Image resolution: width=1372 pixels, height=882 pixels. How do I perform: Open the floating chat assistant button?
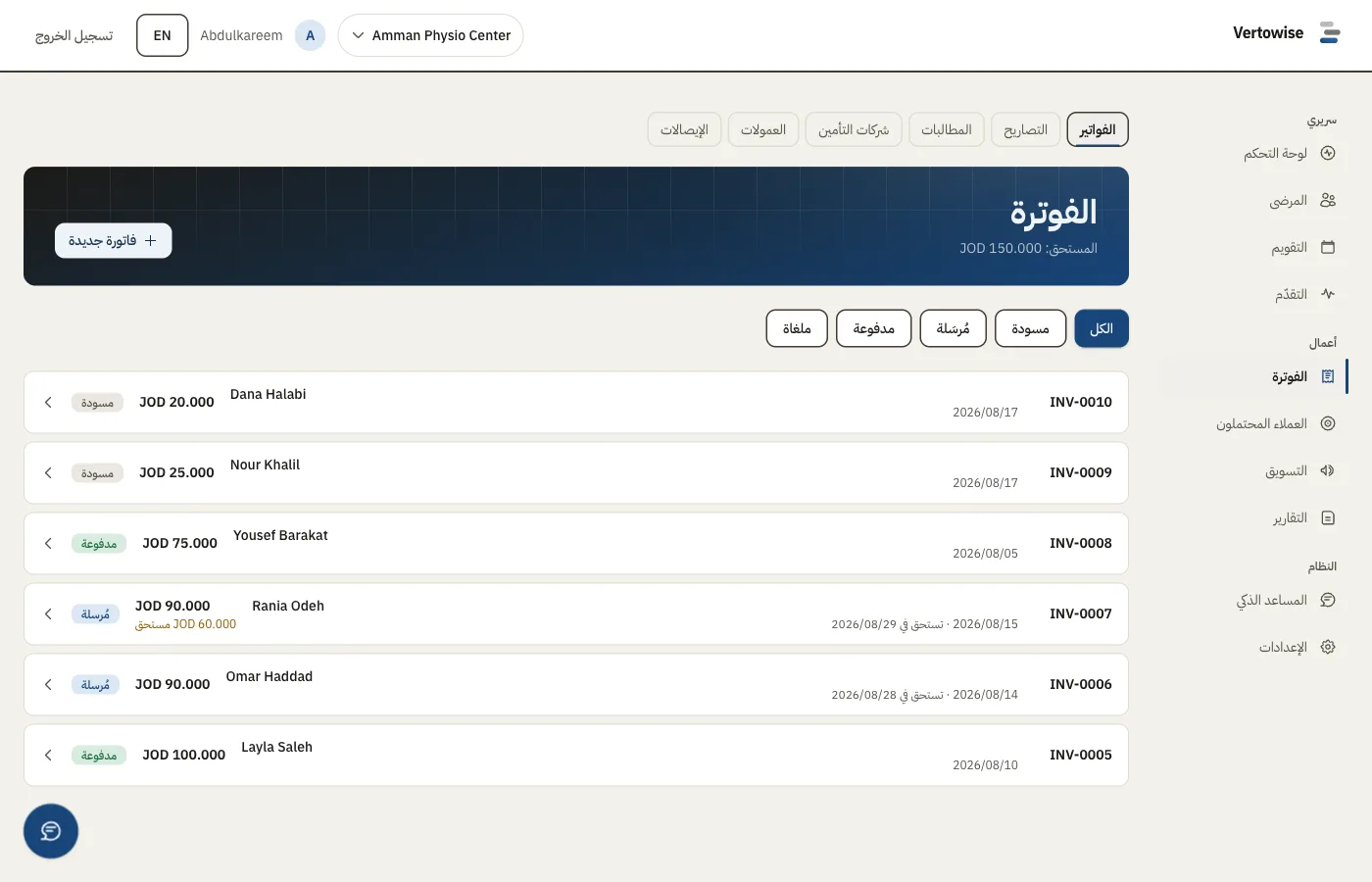(x=51, y=831)
